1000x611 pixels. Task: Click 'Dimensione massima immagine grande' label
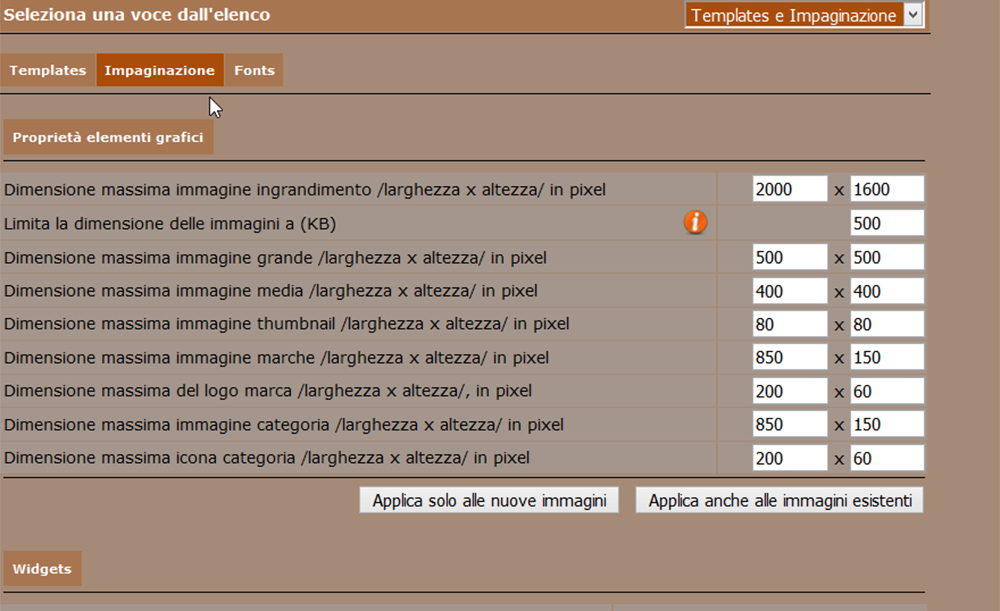point(275,258)
